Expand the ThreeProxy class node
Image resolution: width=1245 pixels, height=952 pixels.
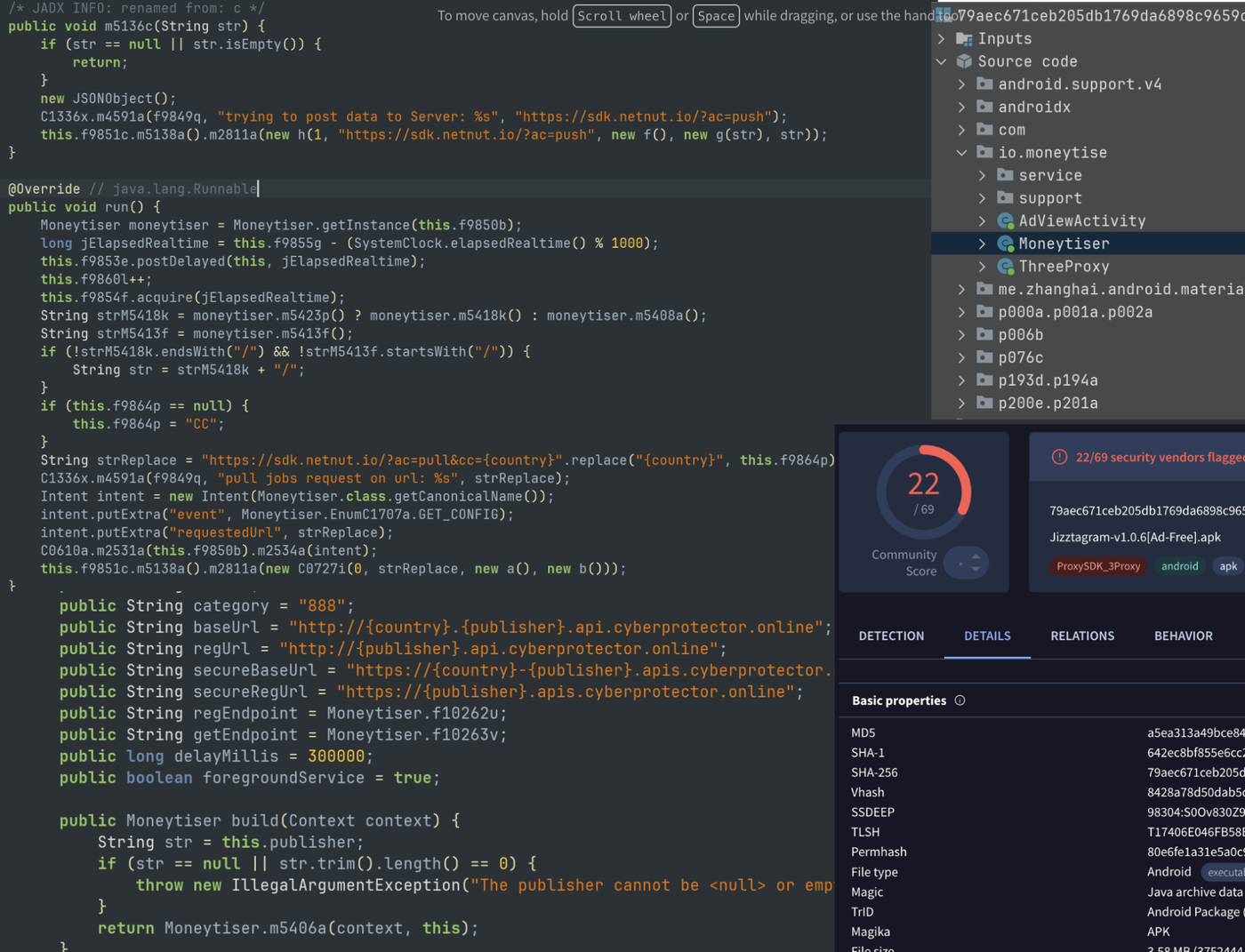pyautogui.click(x=983, y=267)
